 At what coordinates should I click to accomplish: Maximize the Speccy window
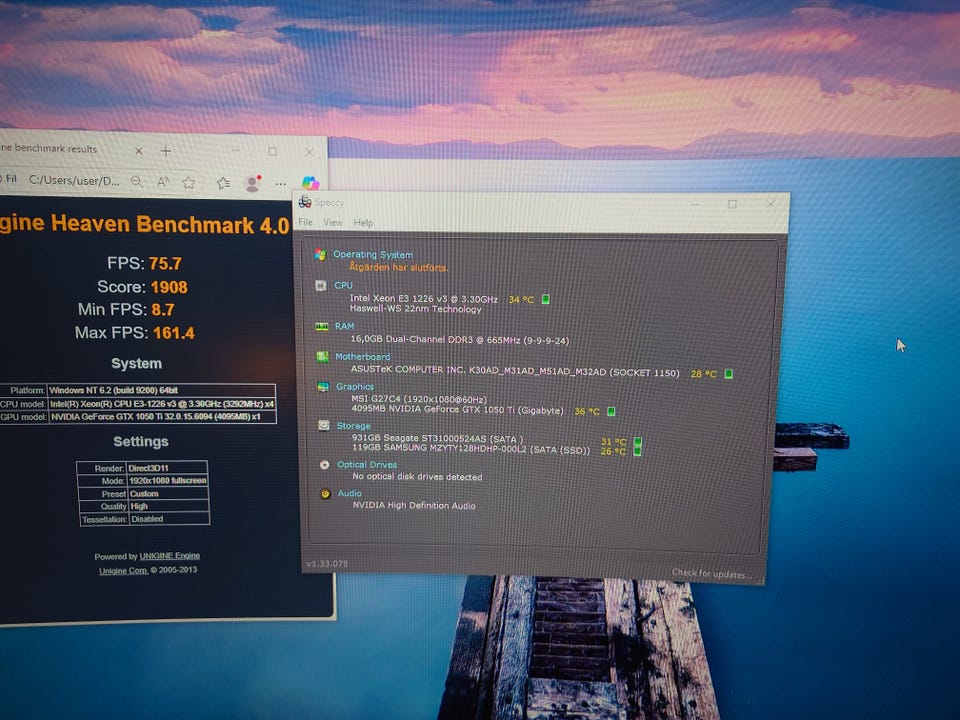pos(732,204)
